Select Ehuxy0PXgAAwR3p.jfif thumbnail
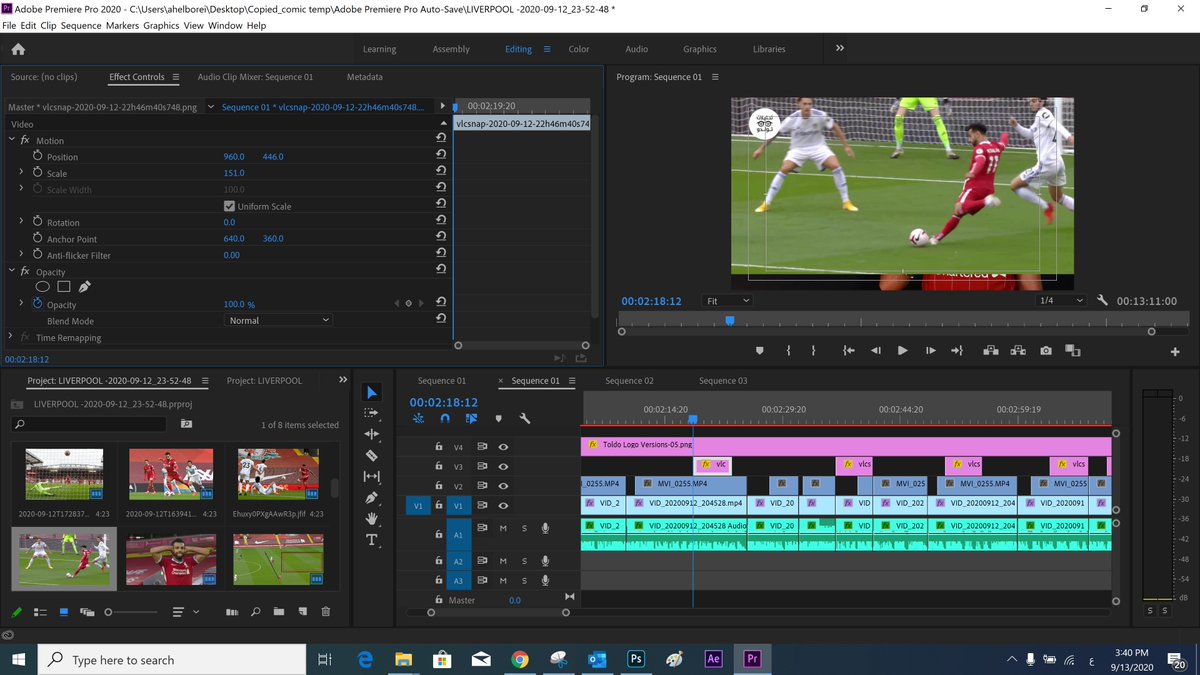 278,474
